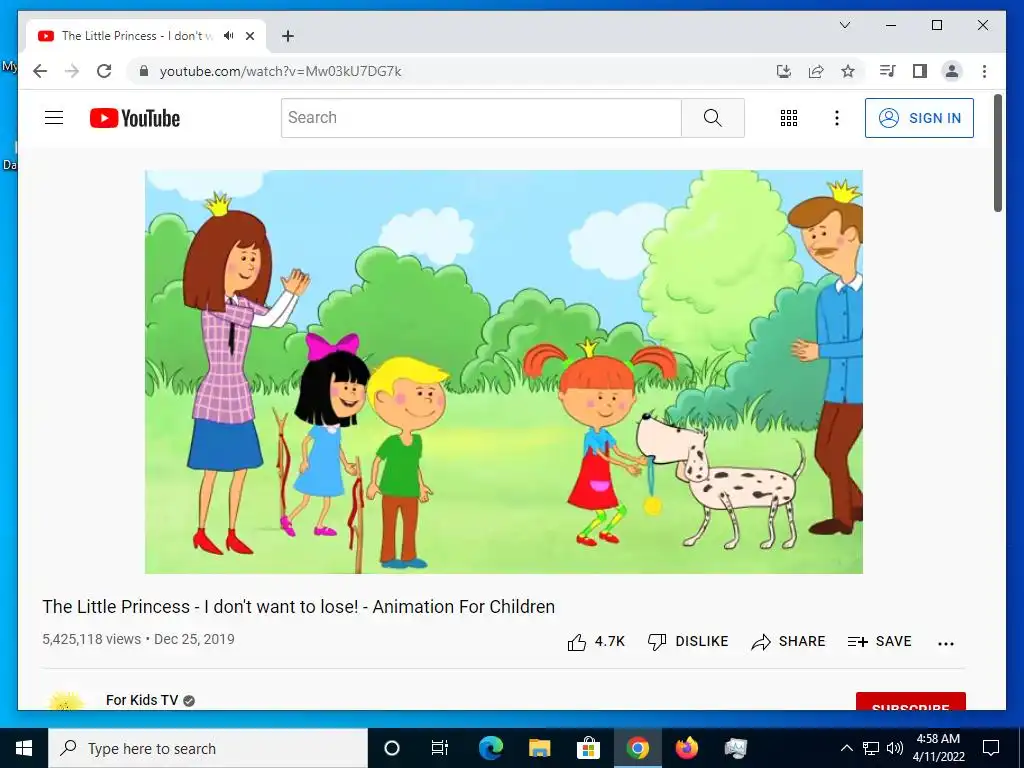Image resolution: width=1024 pixels, height=768 pixels.
Task: Show hidden tray icons chevron
Action: point(846,748)
